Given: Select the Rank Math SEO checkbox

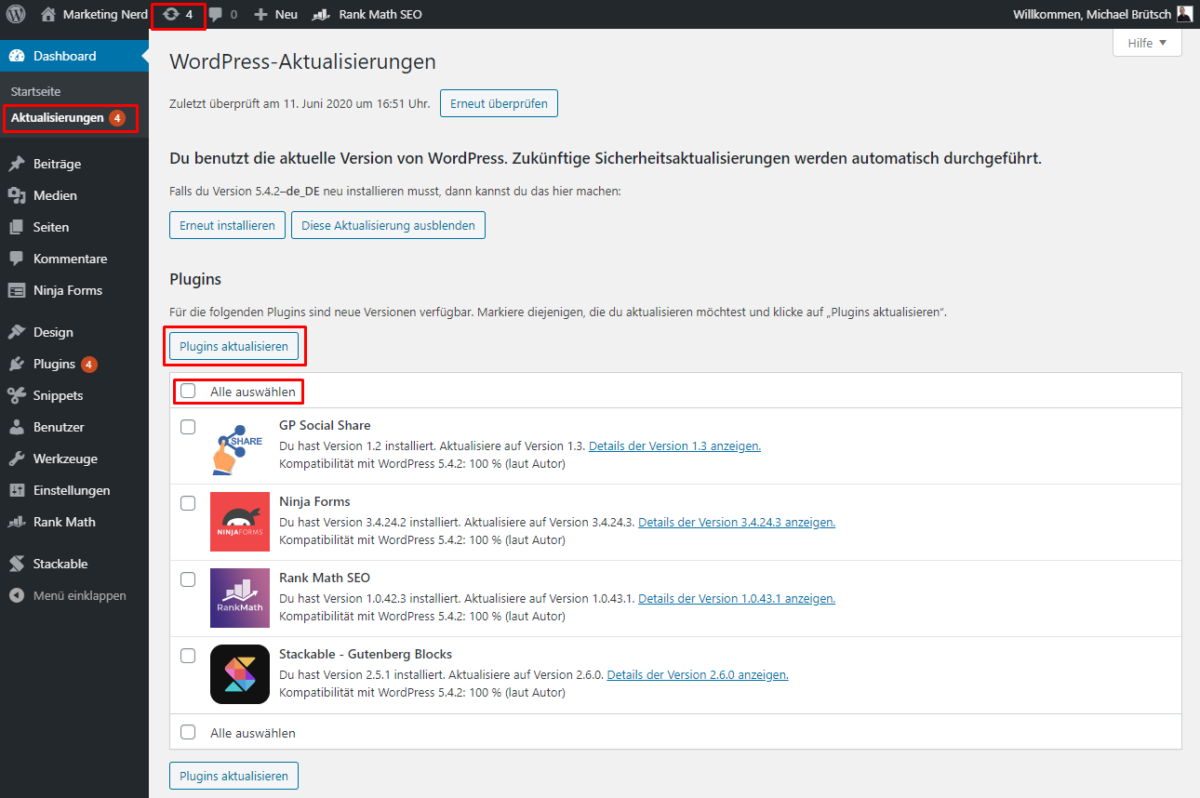Looking at the screenshot, I should (x=188, y=579).
